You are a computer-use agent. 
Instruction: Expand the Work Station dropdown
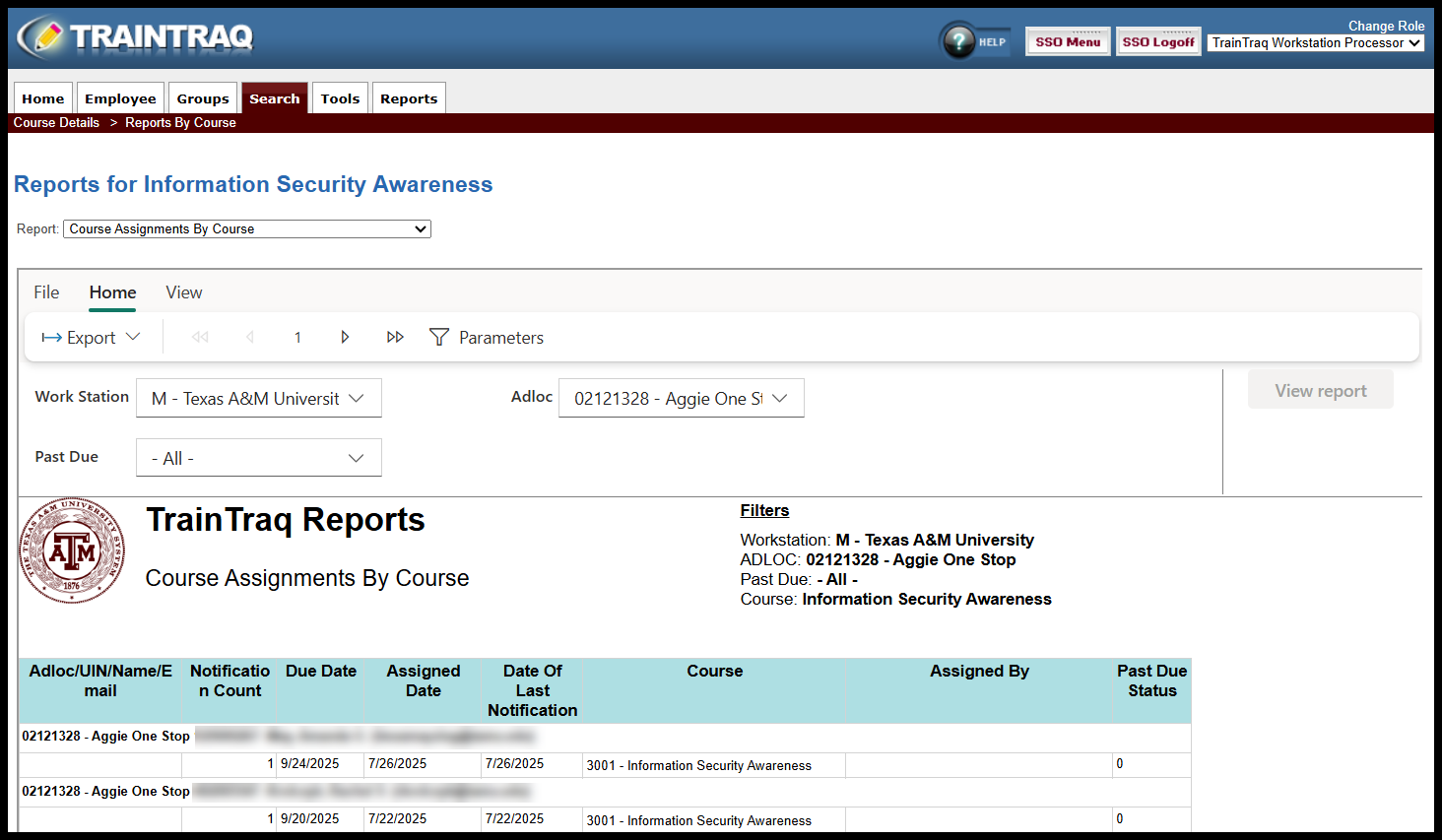pyautogui.click(x=258, y=399)
